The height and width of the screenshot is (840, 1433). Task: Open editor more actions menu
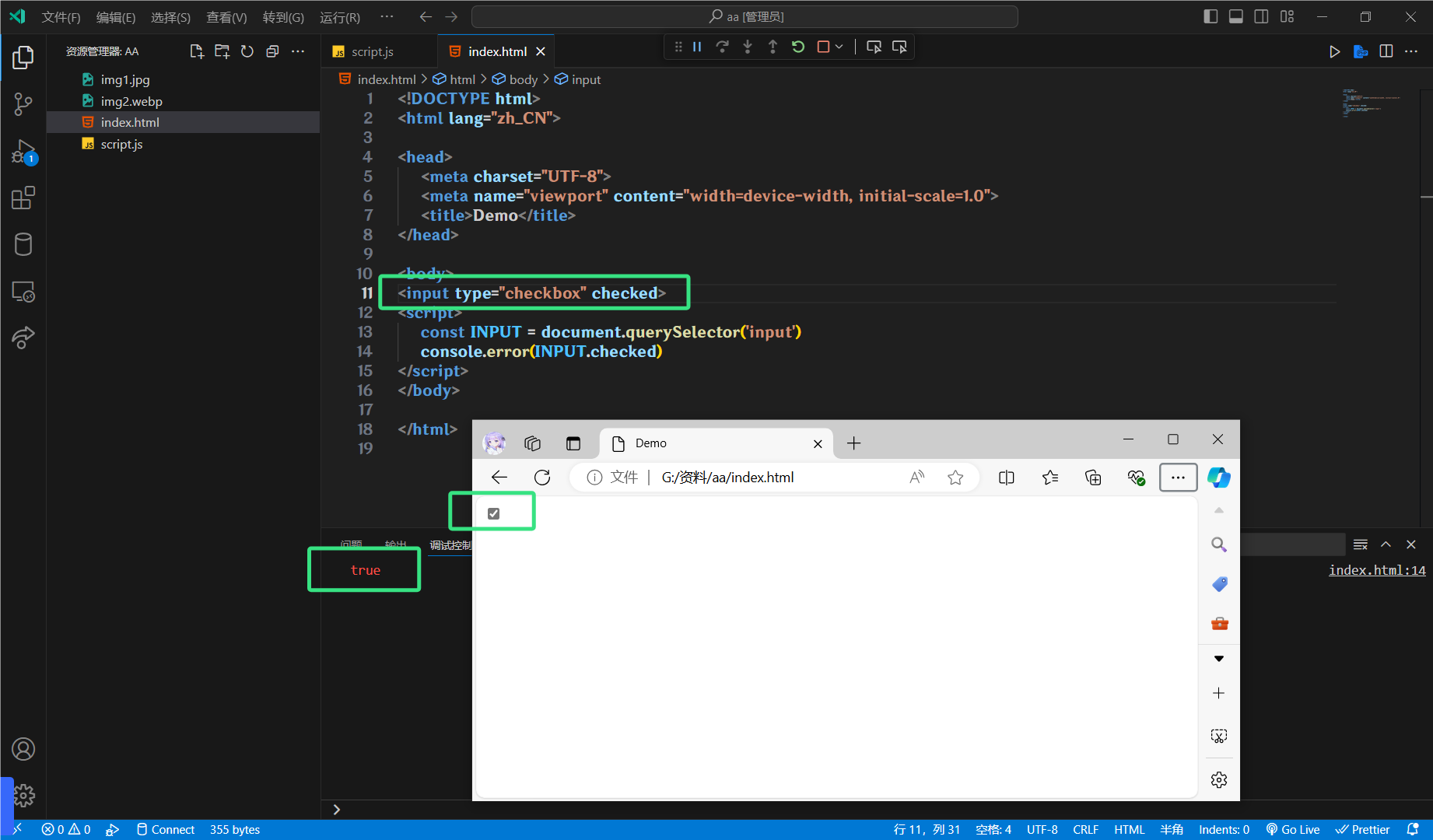1411,51
